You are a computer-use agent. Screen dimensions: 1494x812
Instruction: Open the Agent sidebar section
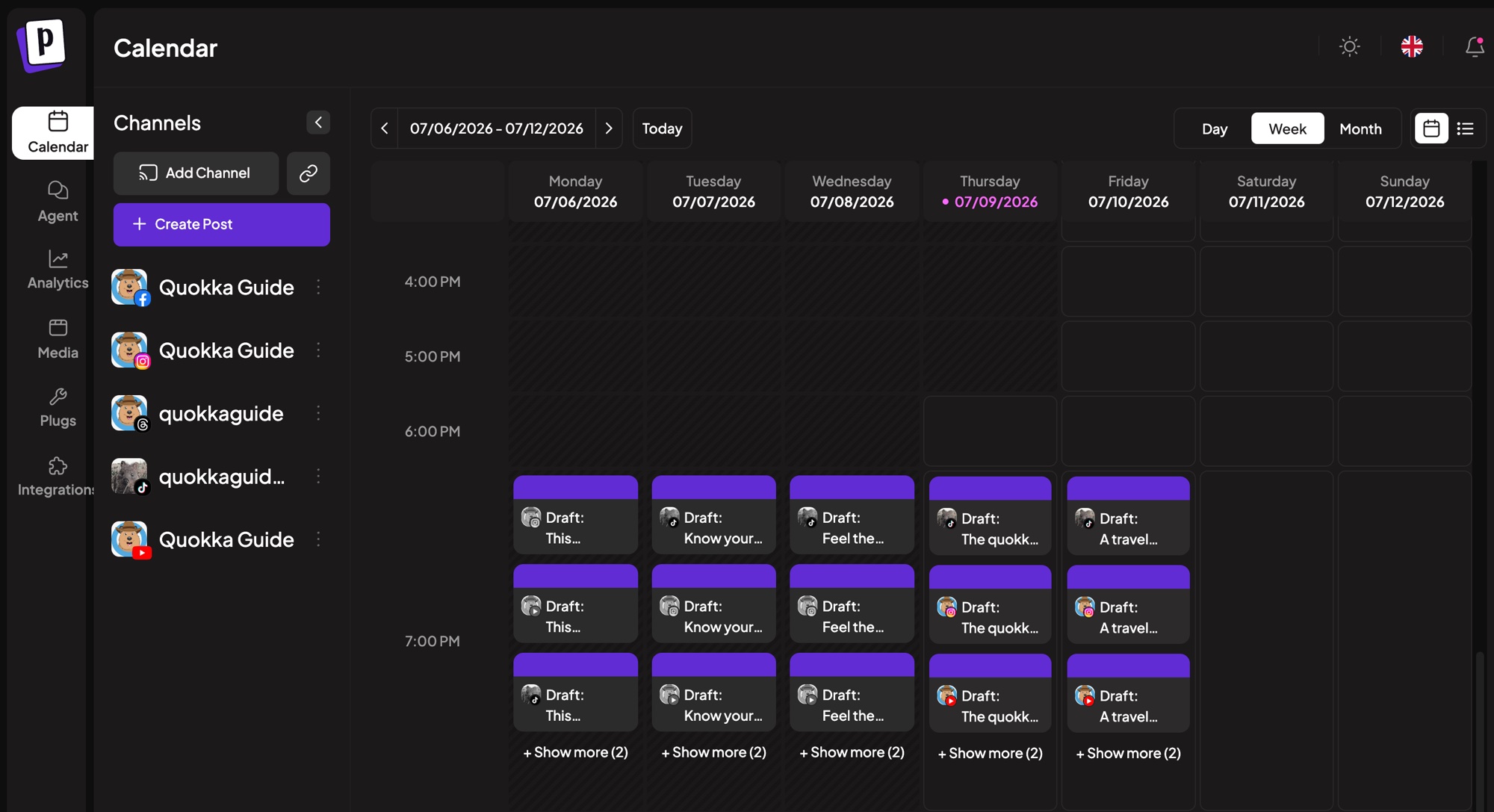(x=58, y=202)
